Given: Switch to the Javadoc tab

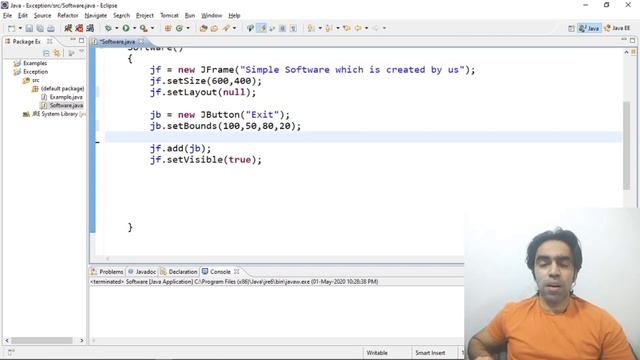Looking at the screenshot, I should 145,272.
